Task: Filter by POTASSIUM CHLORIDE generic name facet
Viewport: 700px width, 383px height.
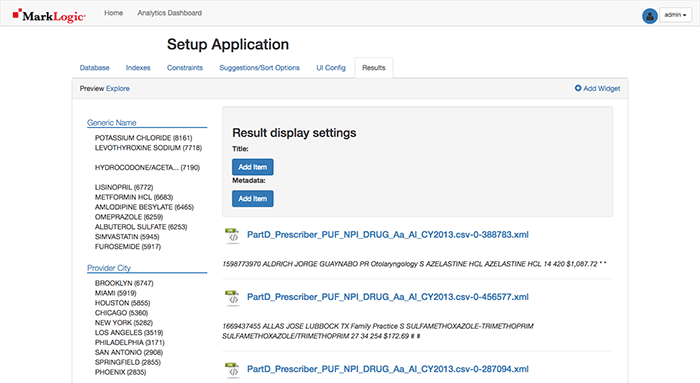Action: click(x=143, y=138)
